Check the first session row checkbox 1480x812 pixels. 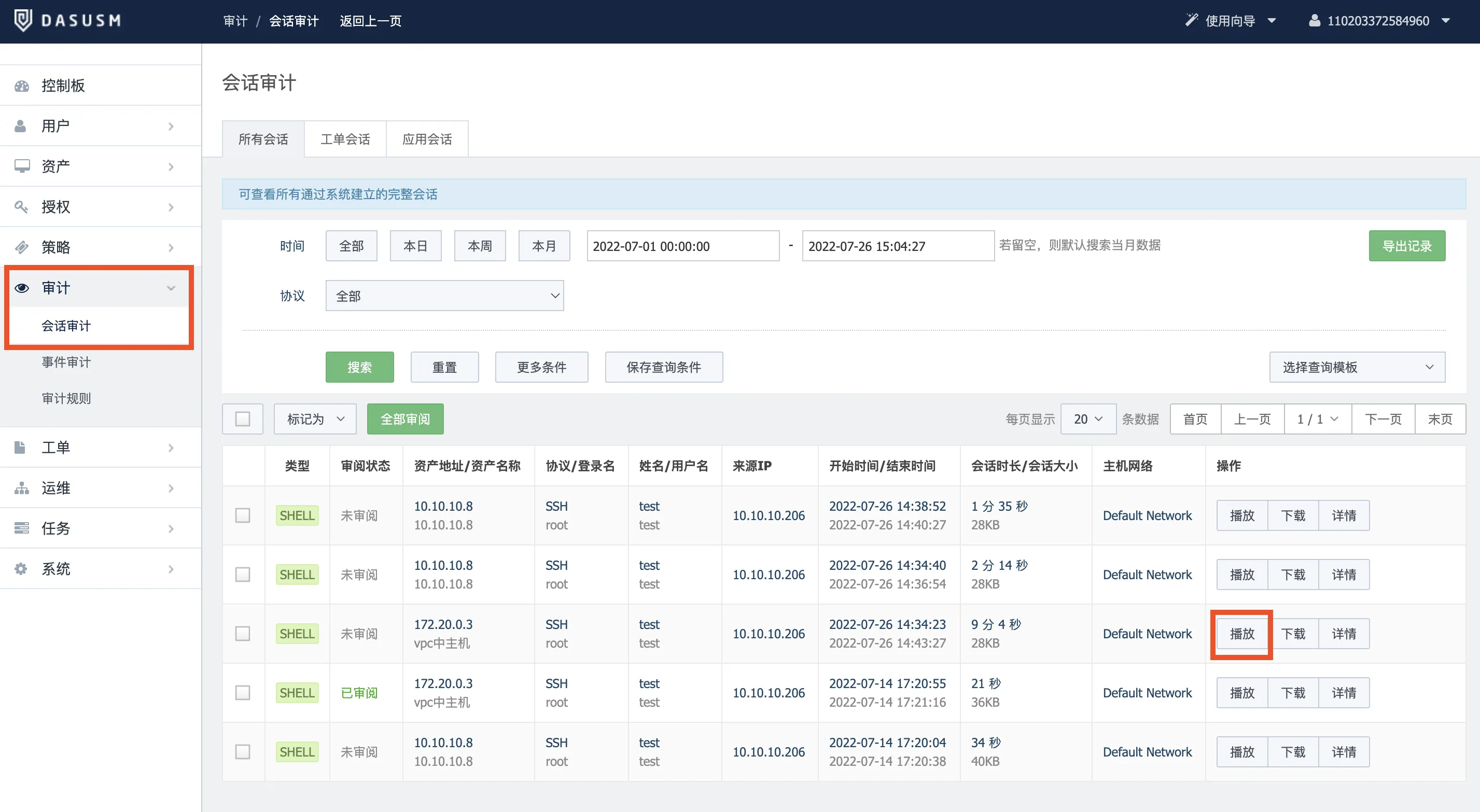[243, 515]
